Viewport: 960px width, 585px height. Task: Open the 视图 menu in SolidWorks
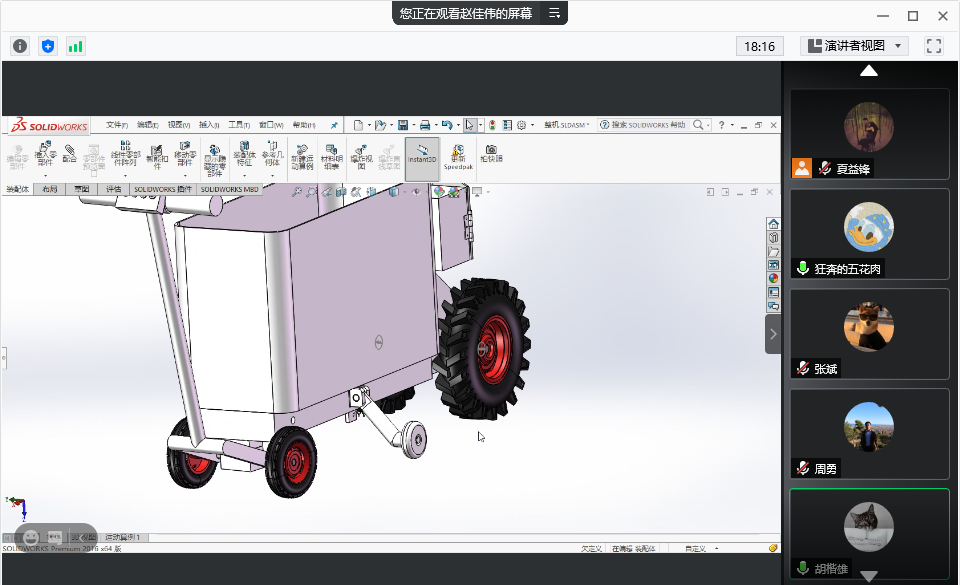point(179,125)
